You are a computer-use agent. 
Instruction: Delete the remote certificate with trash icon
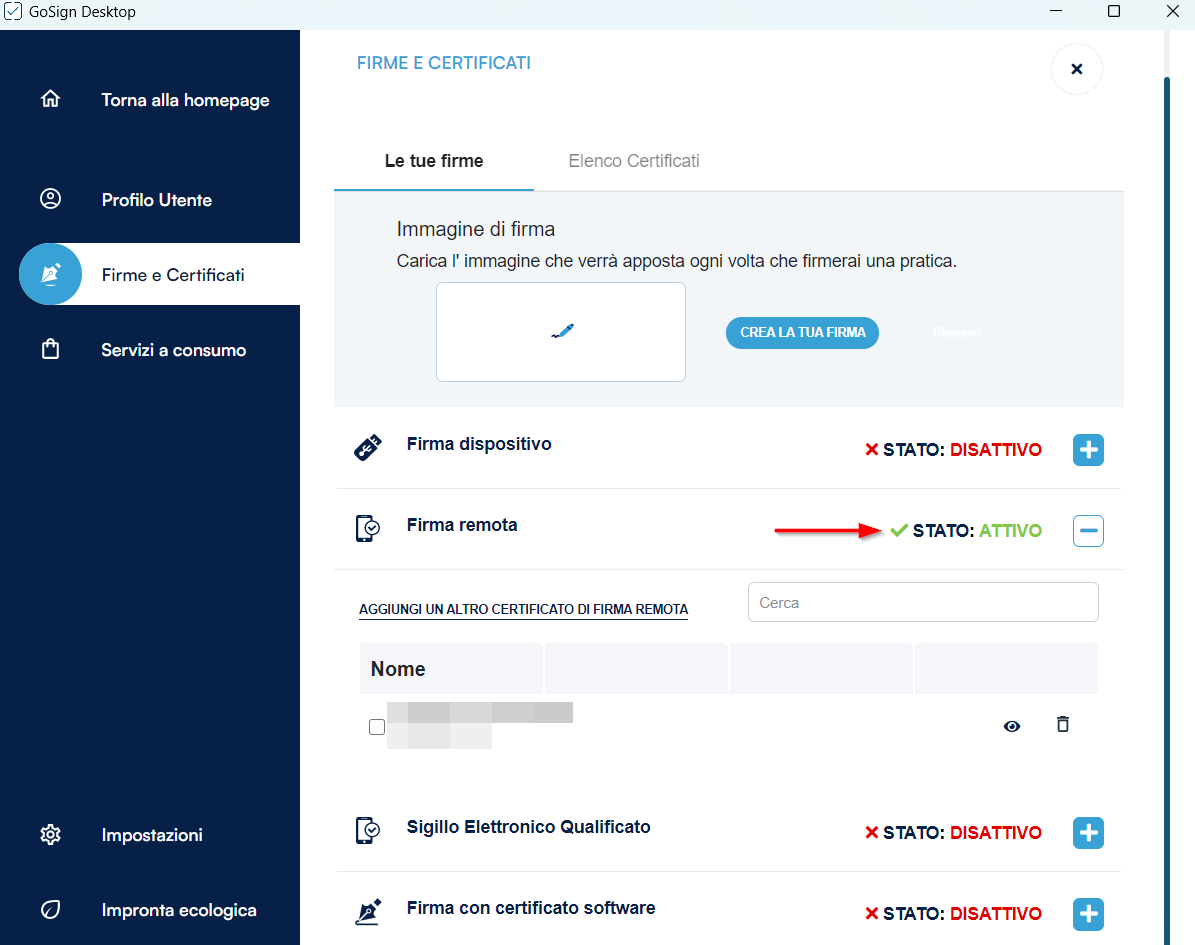click(1062, 724)
